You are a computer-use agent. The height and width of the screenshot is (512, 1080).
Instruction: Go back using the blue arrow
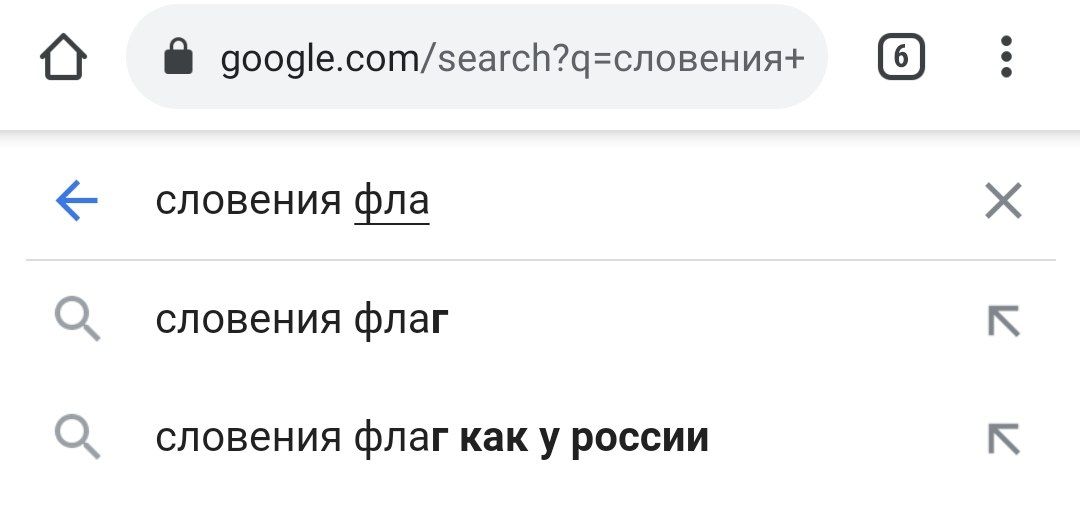pyautogui.click(x=76, y=201)
